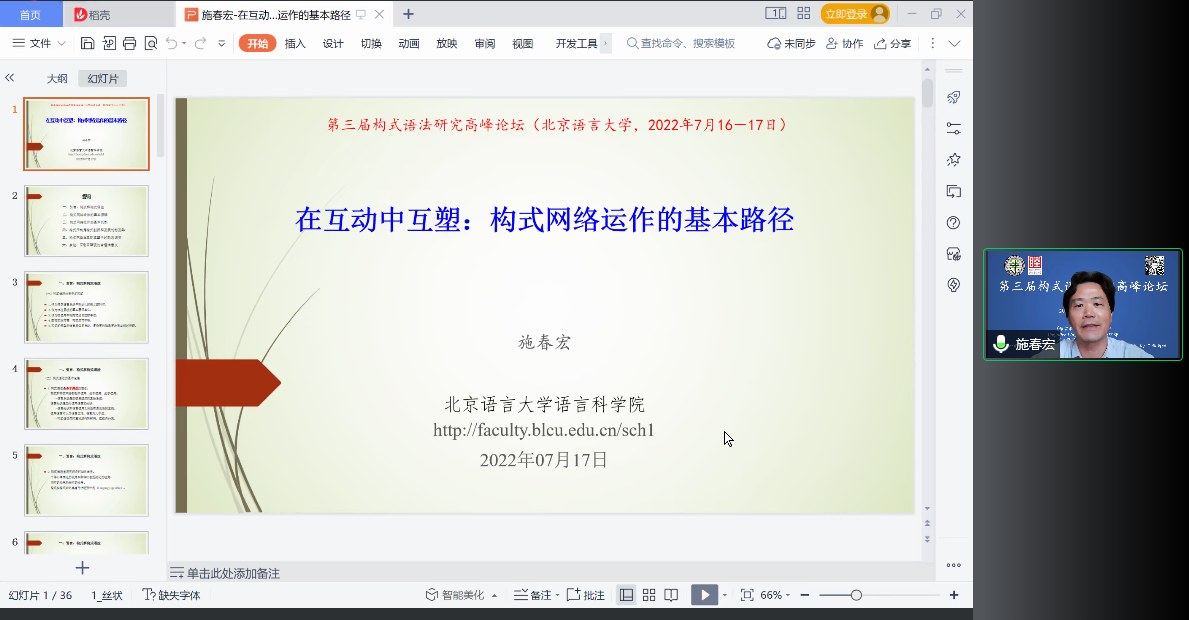The width and height of the screenshot is (1189, 620).
Task: Click the Undo arrow icon
Action: [172, 43]
